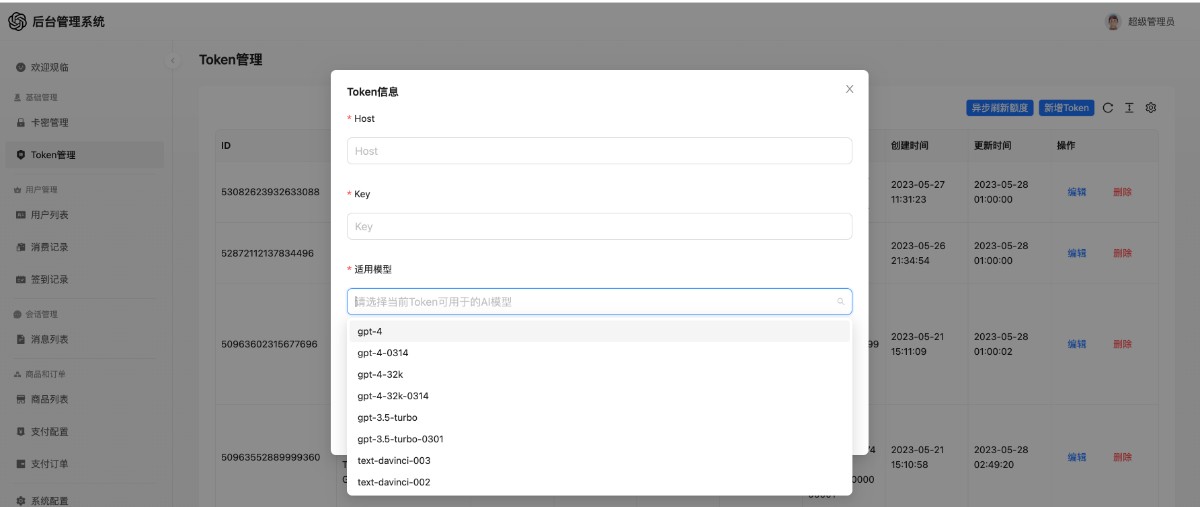This screenshot has width=1200, height=507.
Task: Close the Token信息 dialog
Action: coord(849,89)
